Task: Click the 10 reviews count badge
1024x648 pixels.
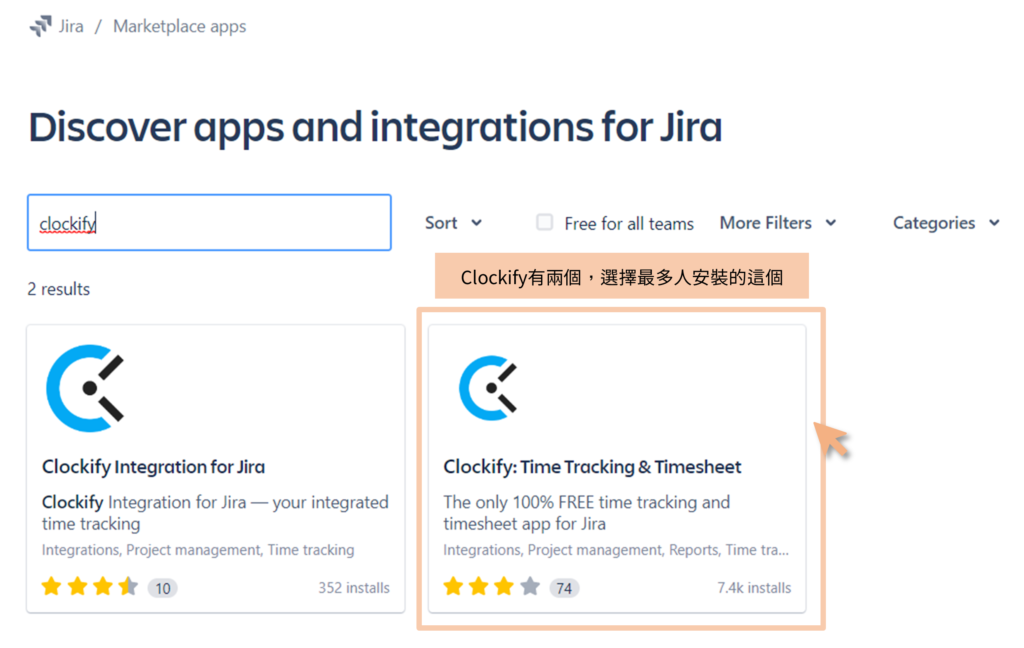Action: coord(163,588)
